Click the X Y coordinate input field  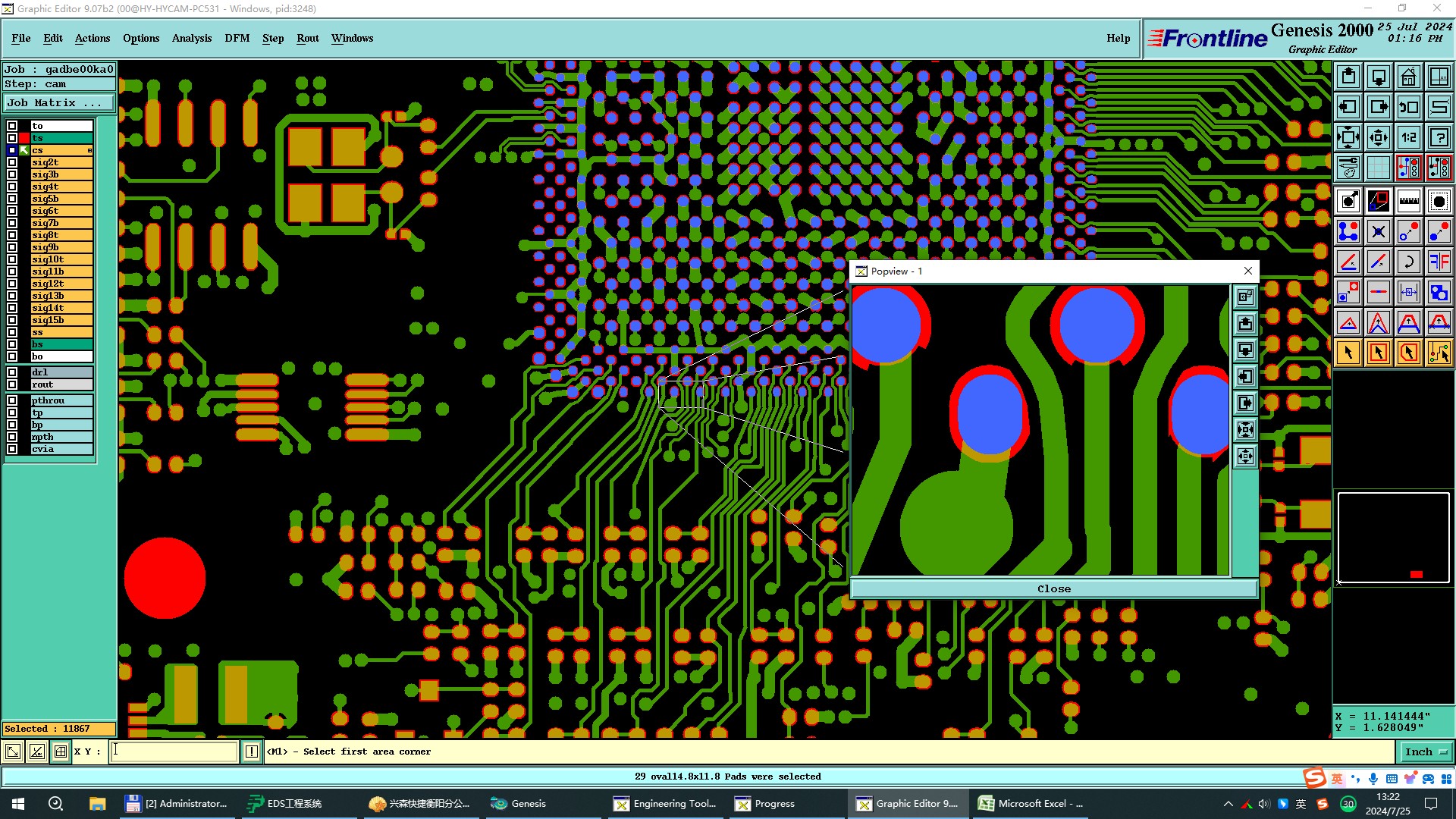tap(174, 752)
